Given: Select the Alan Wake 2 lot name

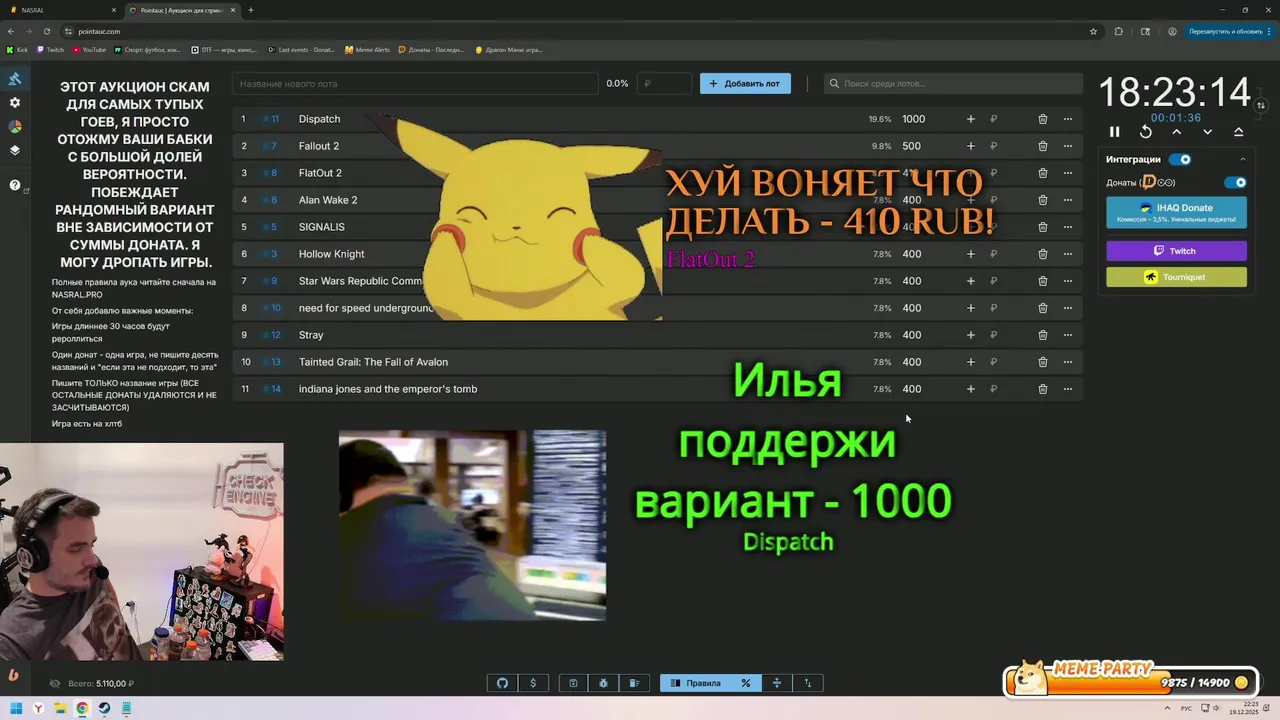Looking at the screenshot, I should pyautogui.click(x=328, y=200).
